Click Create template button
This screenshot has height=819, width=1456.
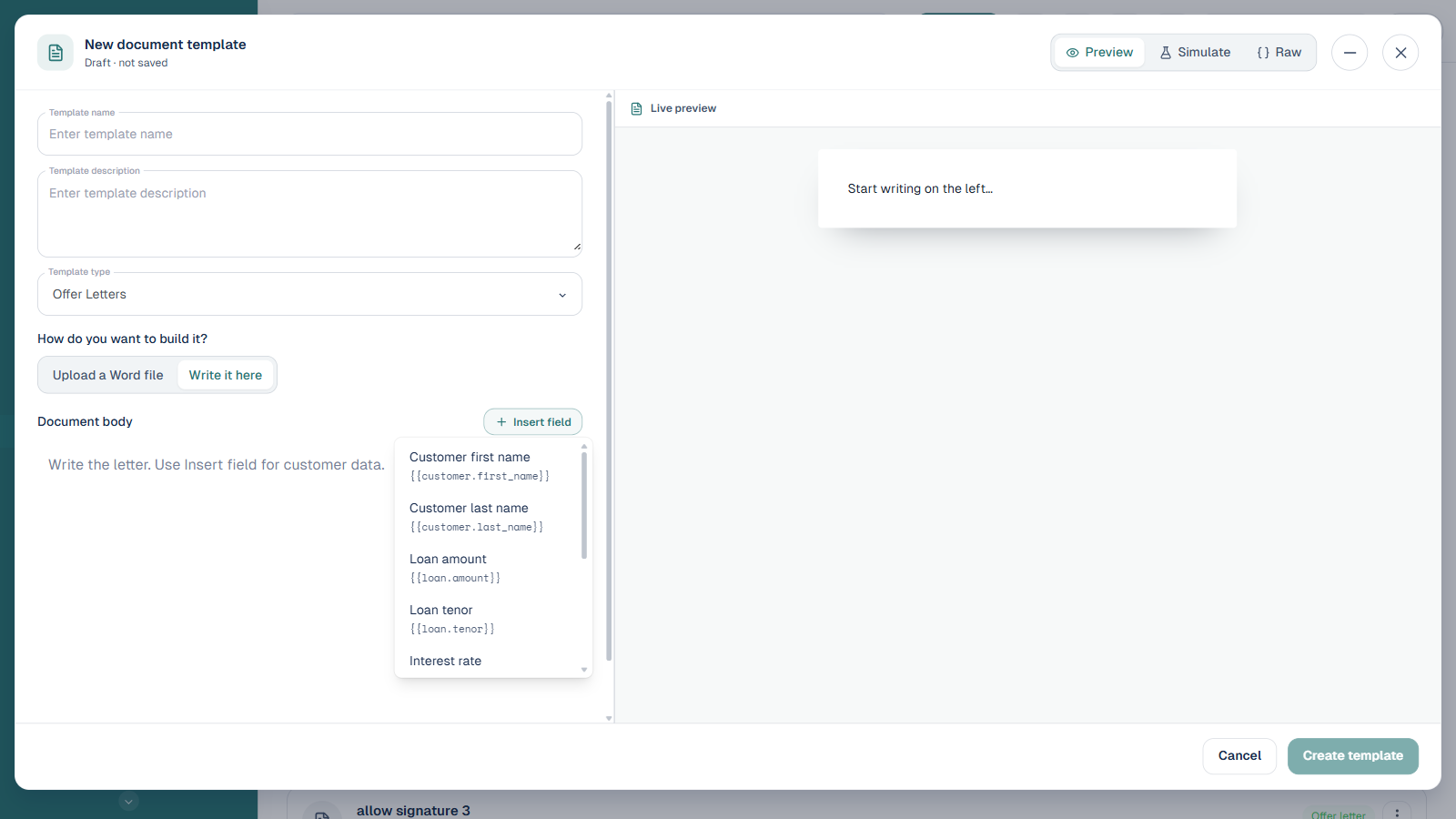pos(1352,756)
